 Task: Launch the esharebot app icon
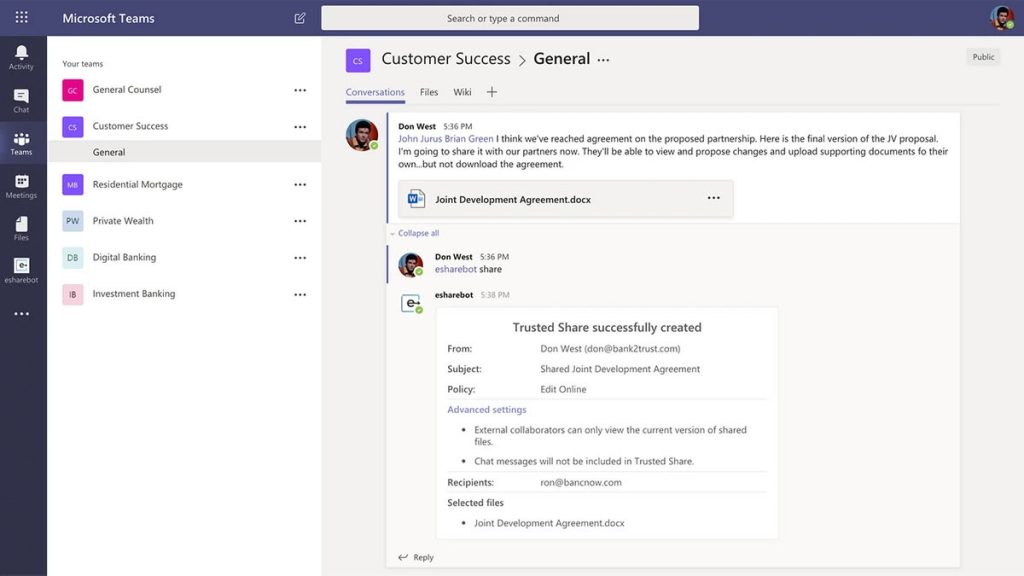21,266
